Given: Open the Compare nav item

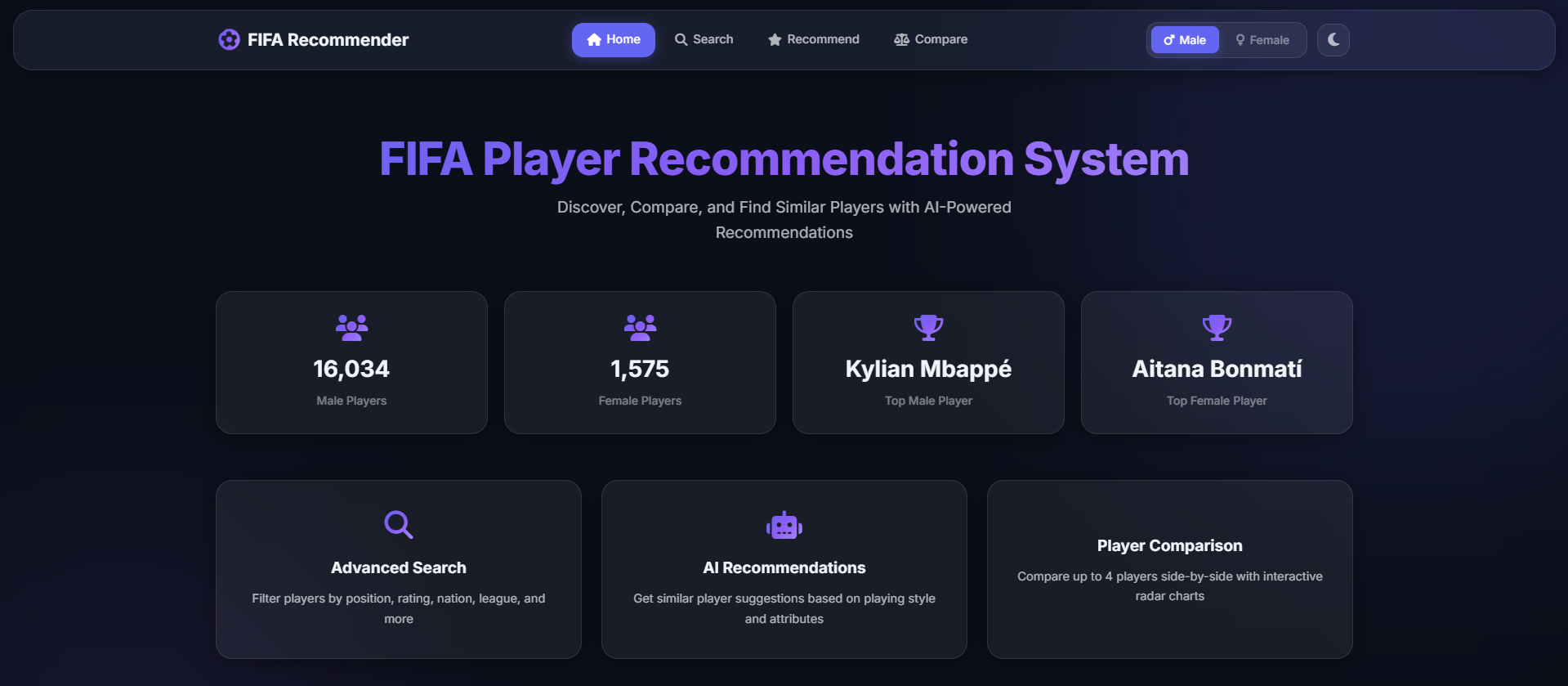Looking at the screenshot, I should click(931, 39).
